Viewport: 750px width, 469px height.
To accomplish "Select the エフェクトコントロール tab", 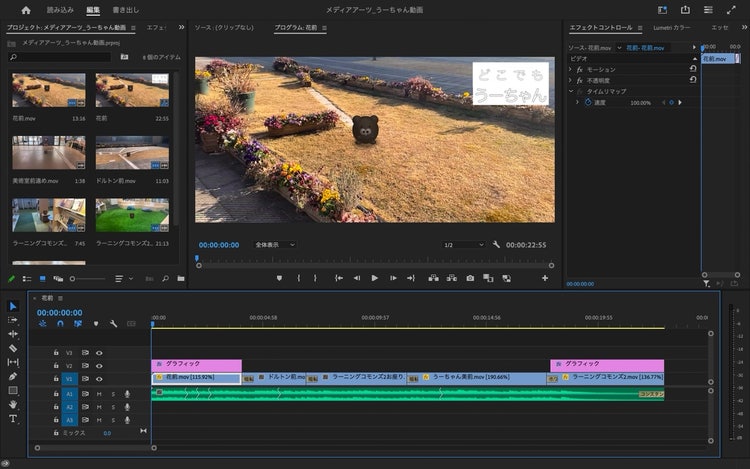I will [x=601, y=28].
